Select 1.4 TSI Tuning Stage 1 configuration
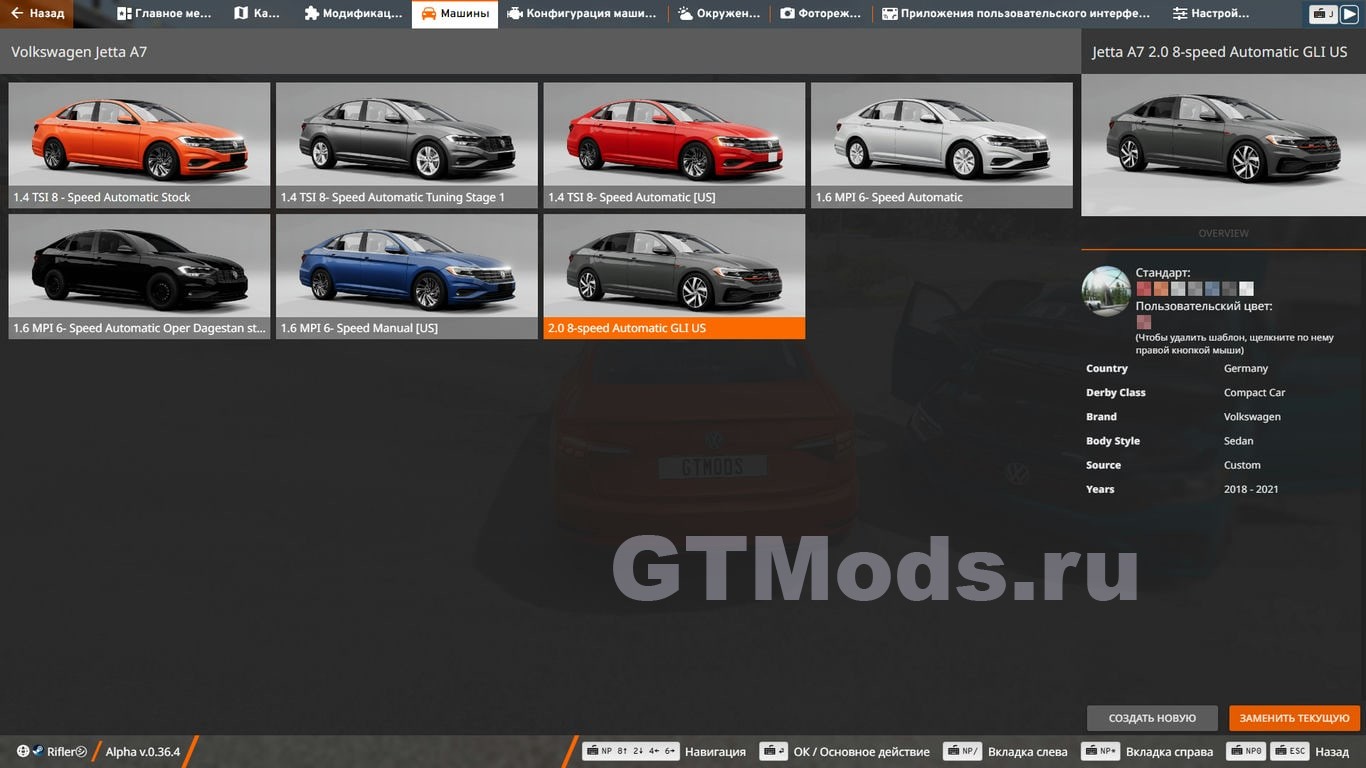Viewport: 1366px width, 768px height. pyautogui.click(x=407, y=145)
